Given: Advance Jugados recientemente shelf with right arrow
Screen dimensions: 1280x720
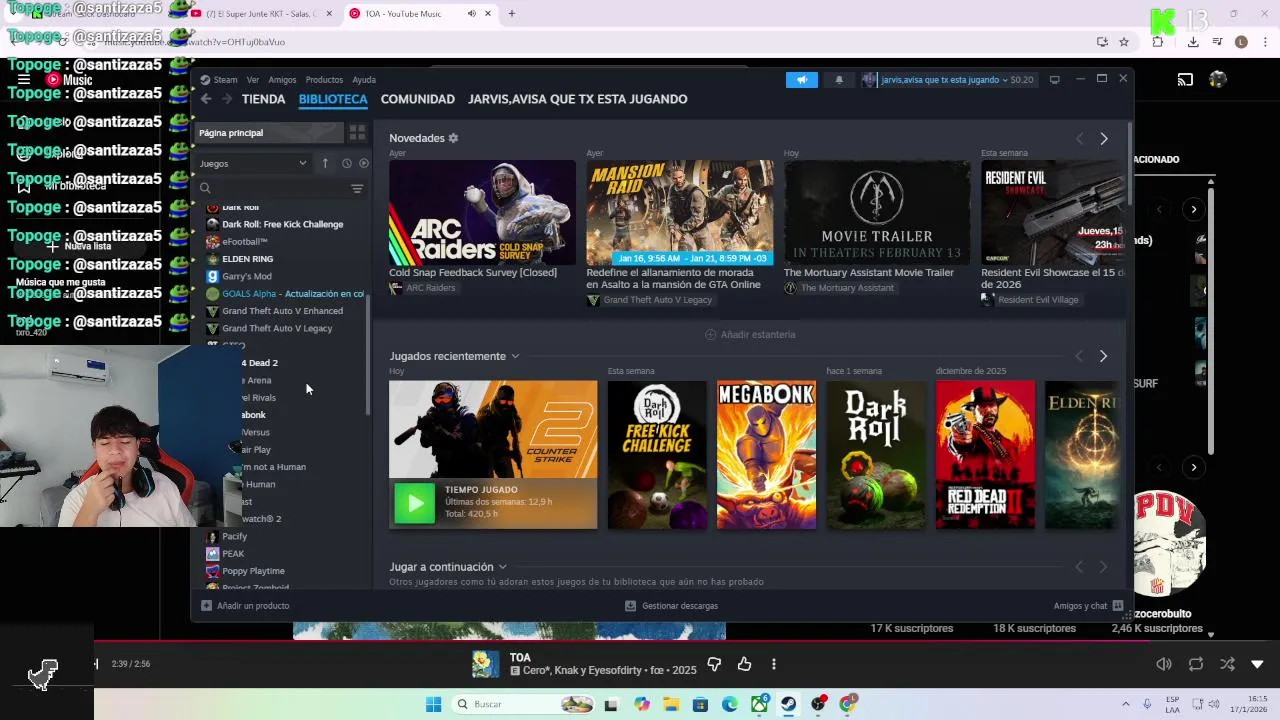Looking at the screenshot, I should pos(1103,356).
